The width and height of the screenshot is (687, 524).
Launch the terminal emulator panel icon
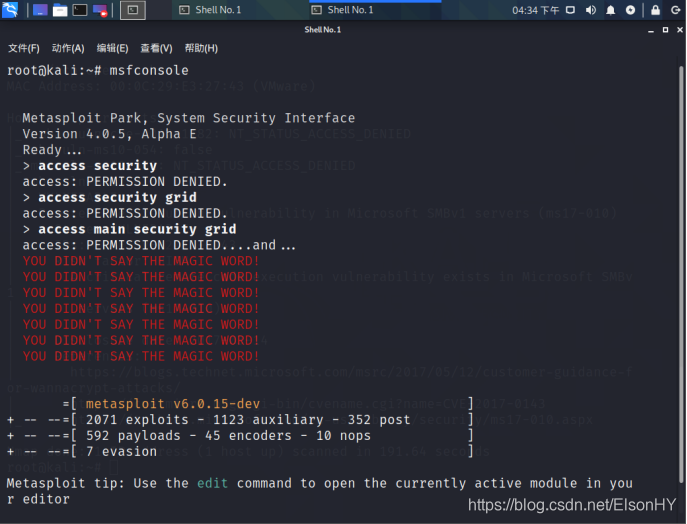pos(80,10)
